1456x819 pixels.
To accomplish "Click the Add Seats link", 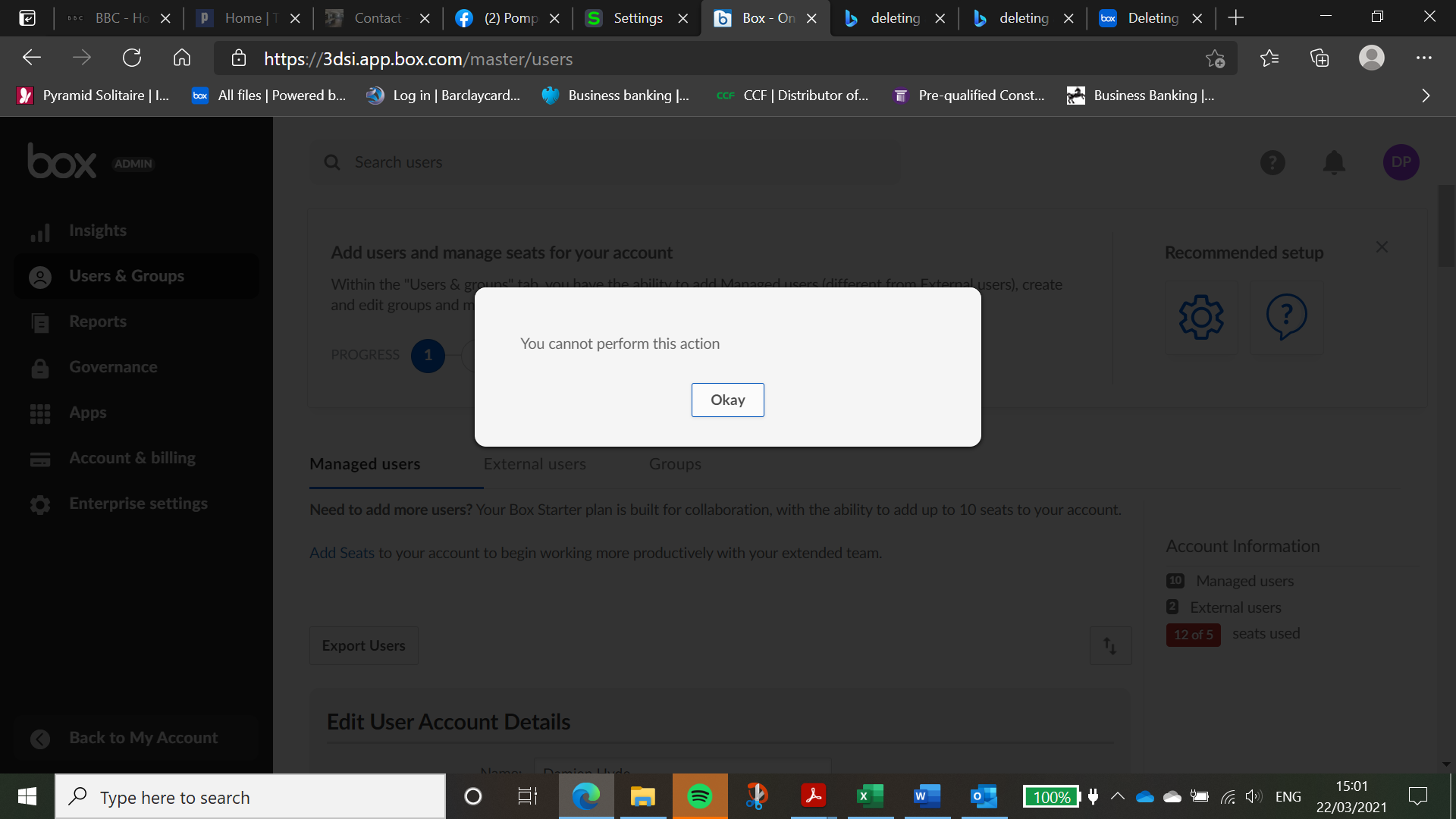I will (x=342, y=553).
